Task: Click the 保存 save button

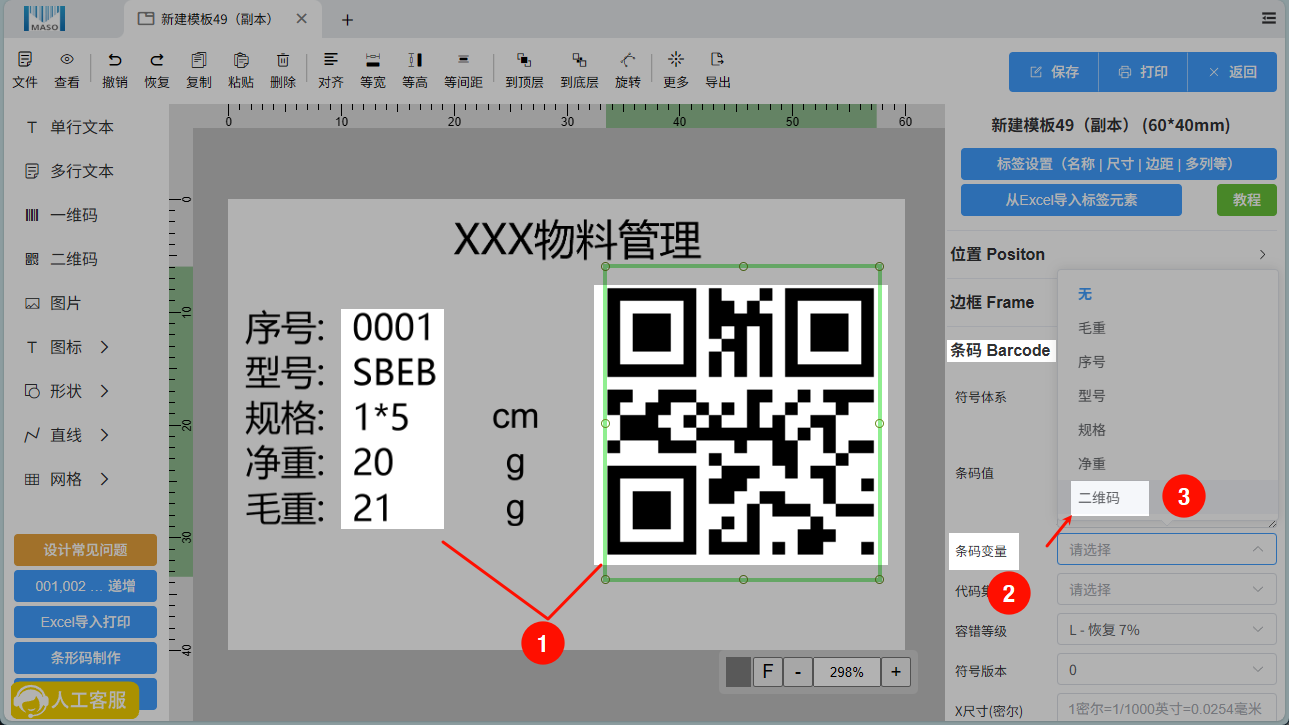Action: (x=1054, y=72)
